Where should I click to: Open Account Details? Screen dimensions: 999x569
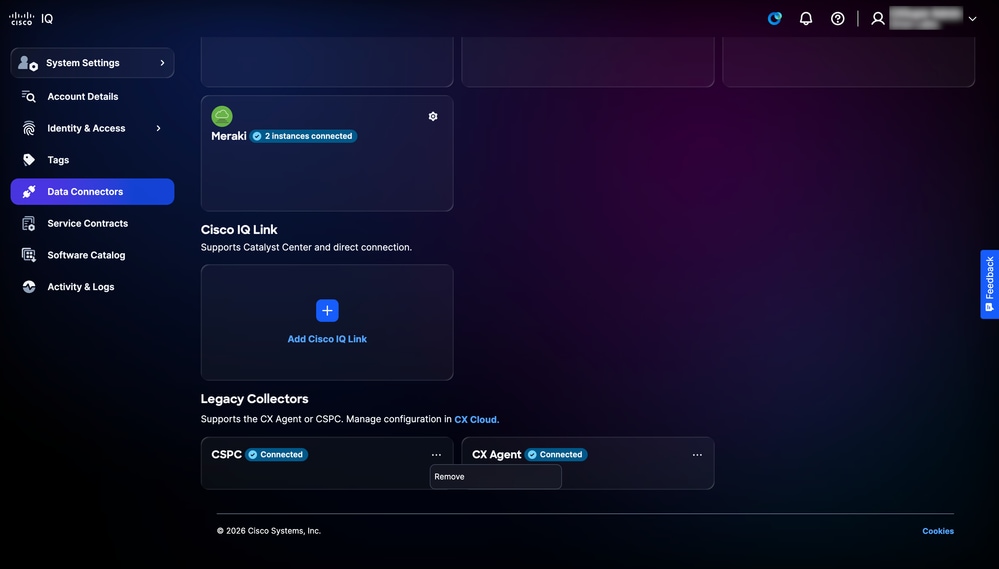click(x=83, y=96)
